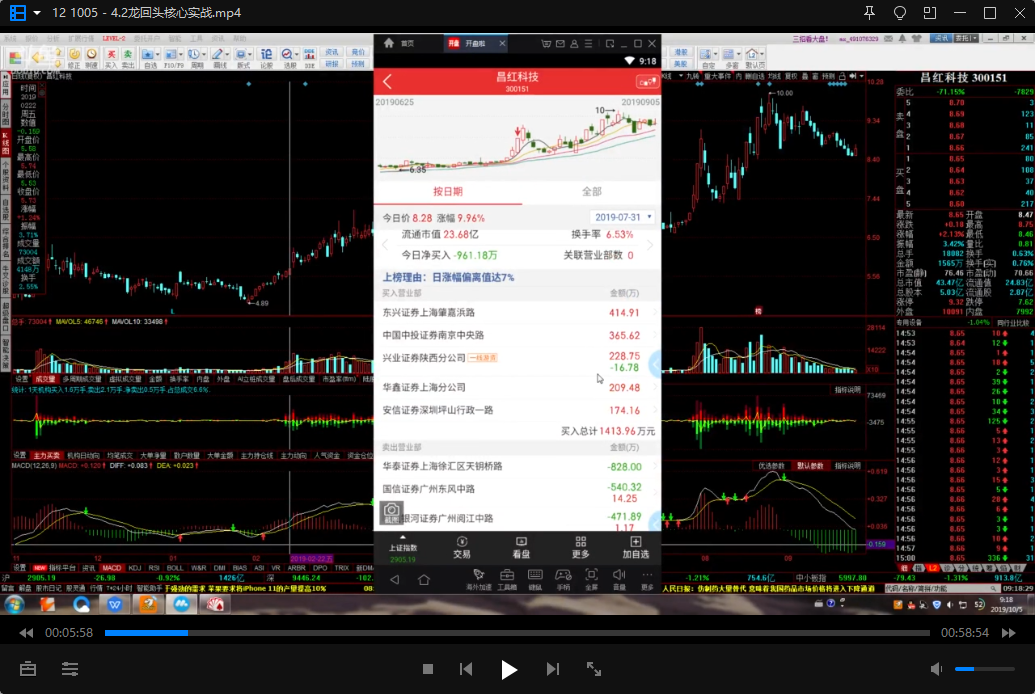This screenshot has width=1035, height=694.
Task: Play the video with the play button
Action: click(508, 670)
